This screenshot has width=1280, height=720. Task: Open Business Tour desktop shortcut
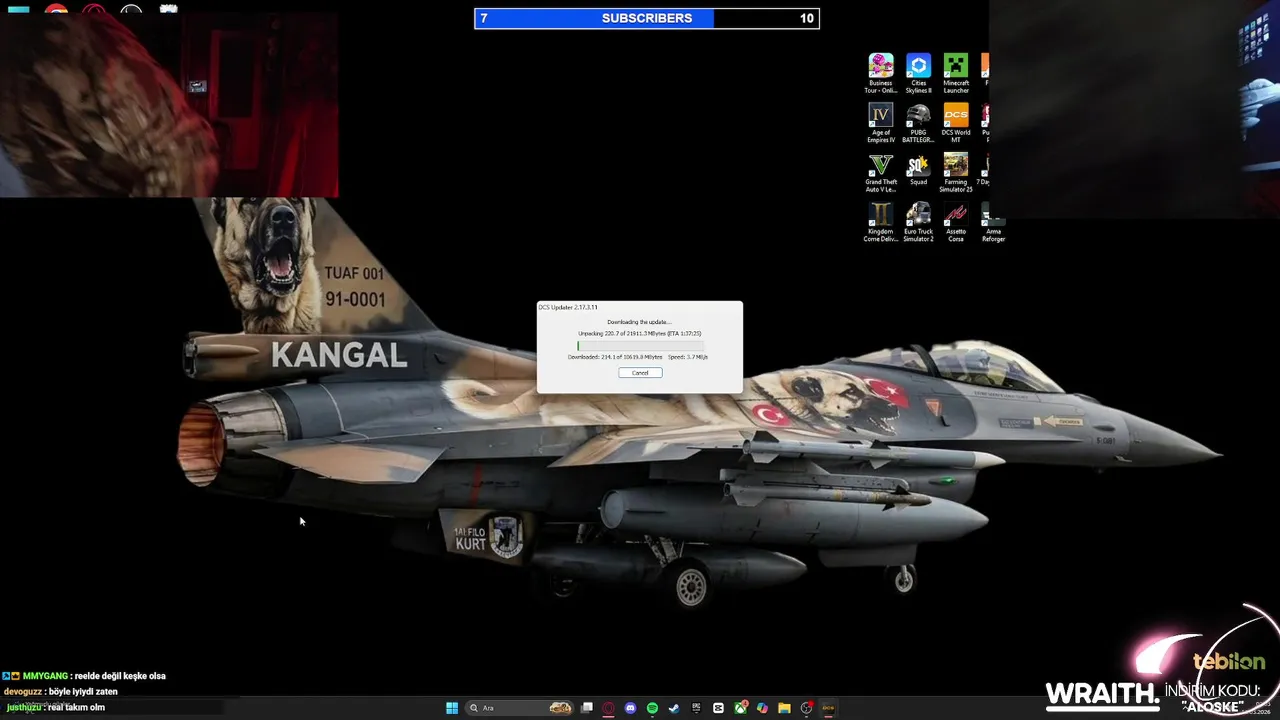pyautogui.click(x=881, y=73)
